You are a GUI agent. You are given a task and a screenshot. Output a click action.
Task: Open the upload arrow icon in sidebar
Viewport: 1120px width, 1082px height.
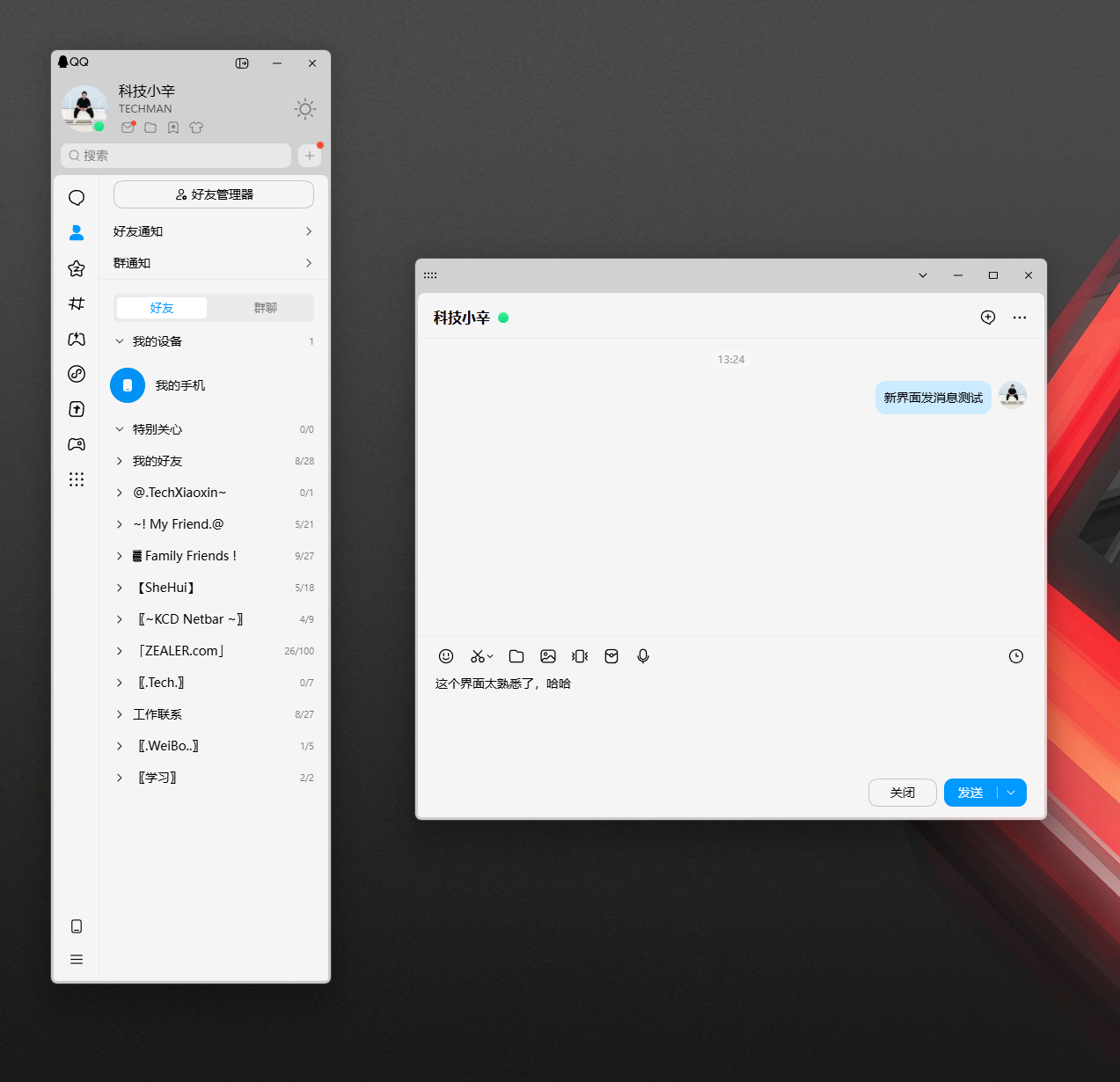coord(77,409)
